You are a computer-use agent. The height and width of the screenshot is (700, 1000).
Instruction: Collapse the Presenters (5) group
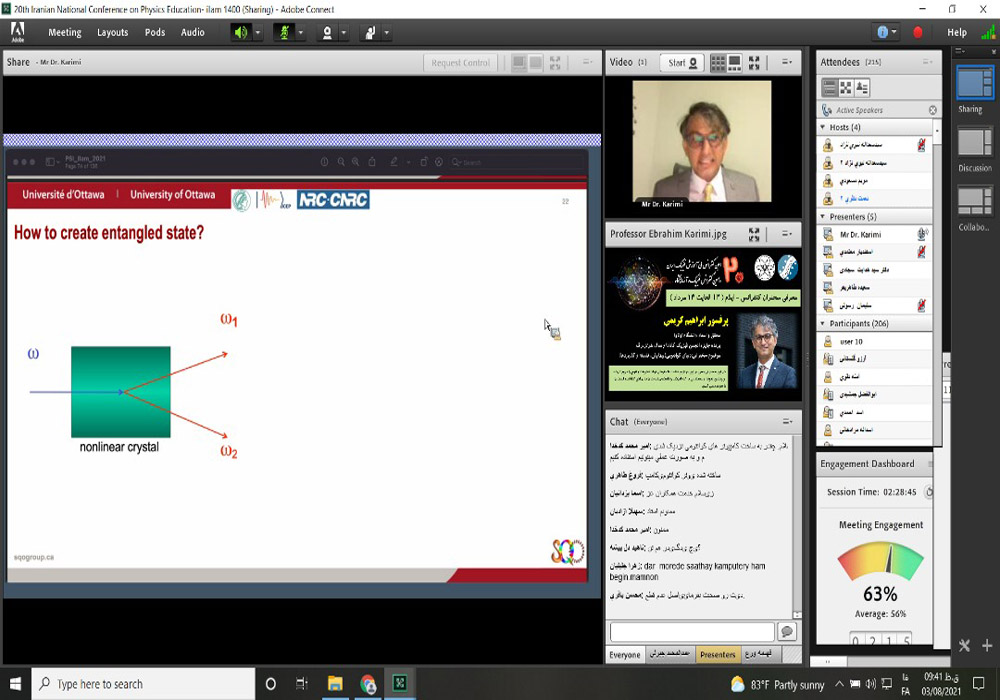click(x=823, y=216)
